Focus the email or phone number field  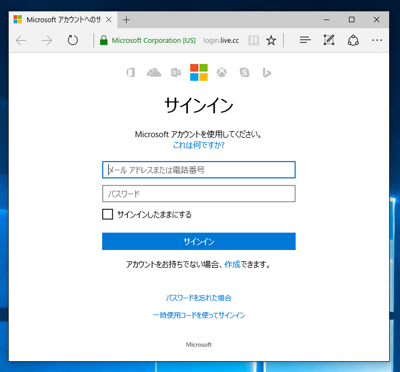(199, 170)
